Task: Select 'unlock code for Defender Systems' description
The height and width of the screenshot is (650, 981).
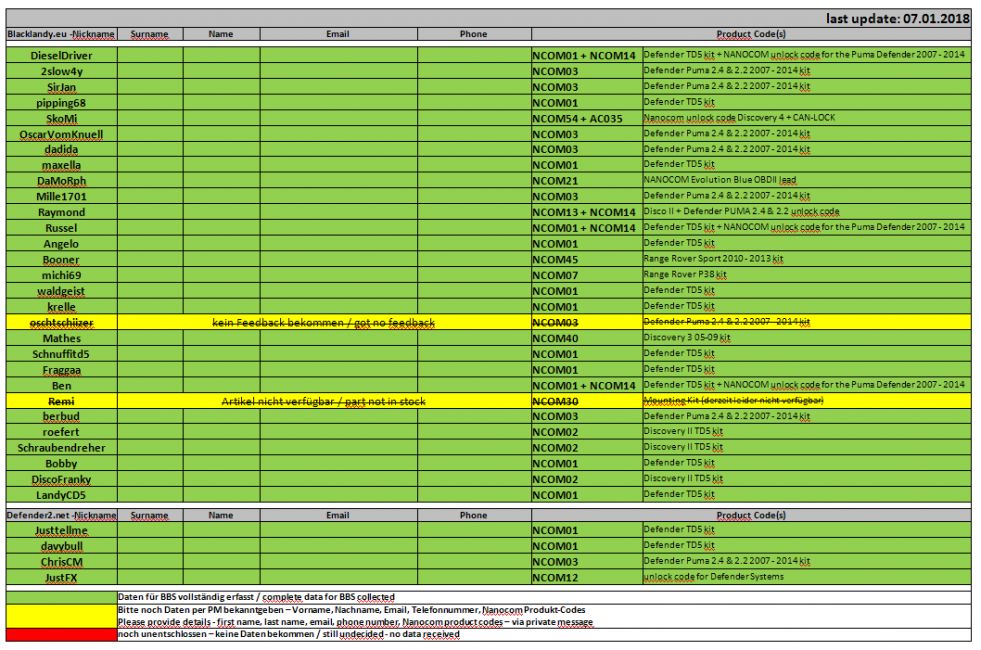Action: coord(713,576)
